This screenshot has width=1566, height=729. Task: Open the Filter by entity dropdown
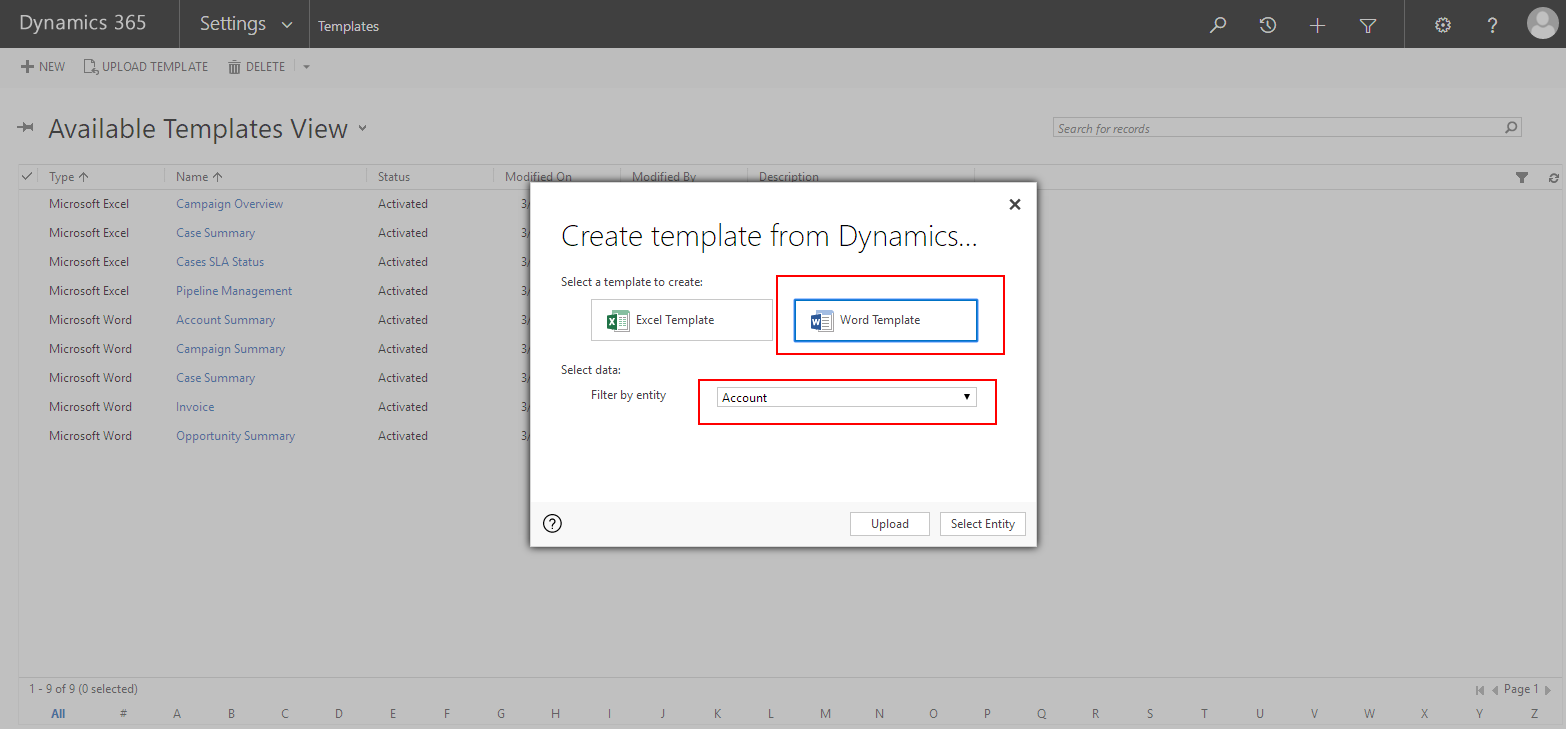click(x=846, y=397)
